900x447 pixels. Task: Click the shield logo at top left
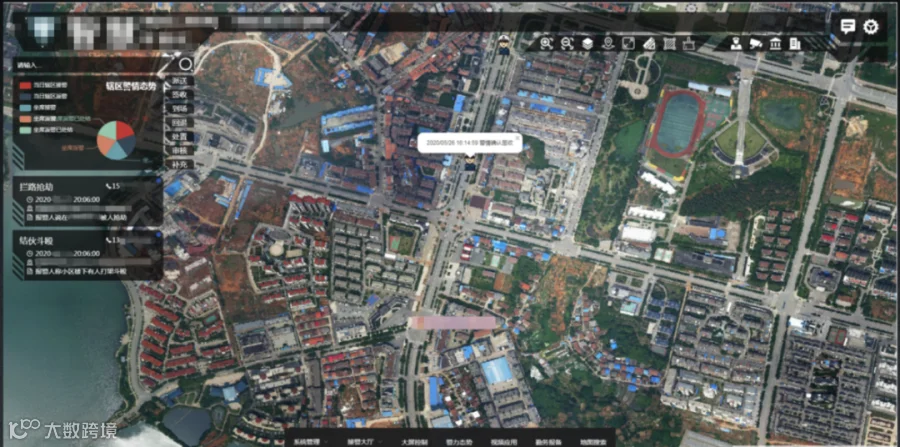click(44, 29)
